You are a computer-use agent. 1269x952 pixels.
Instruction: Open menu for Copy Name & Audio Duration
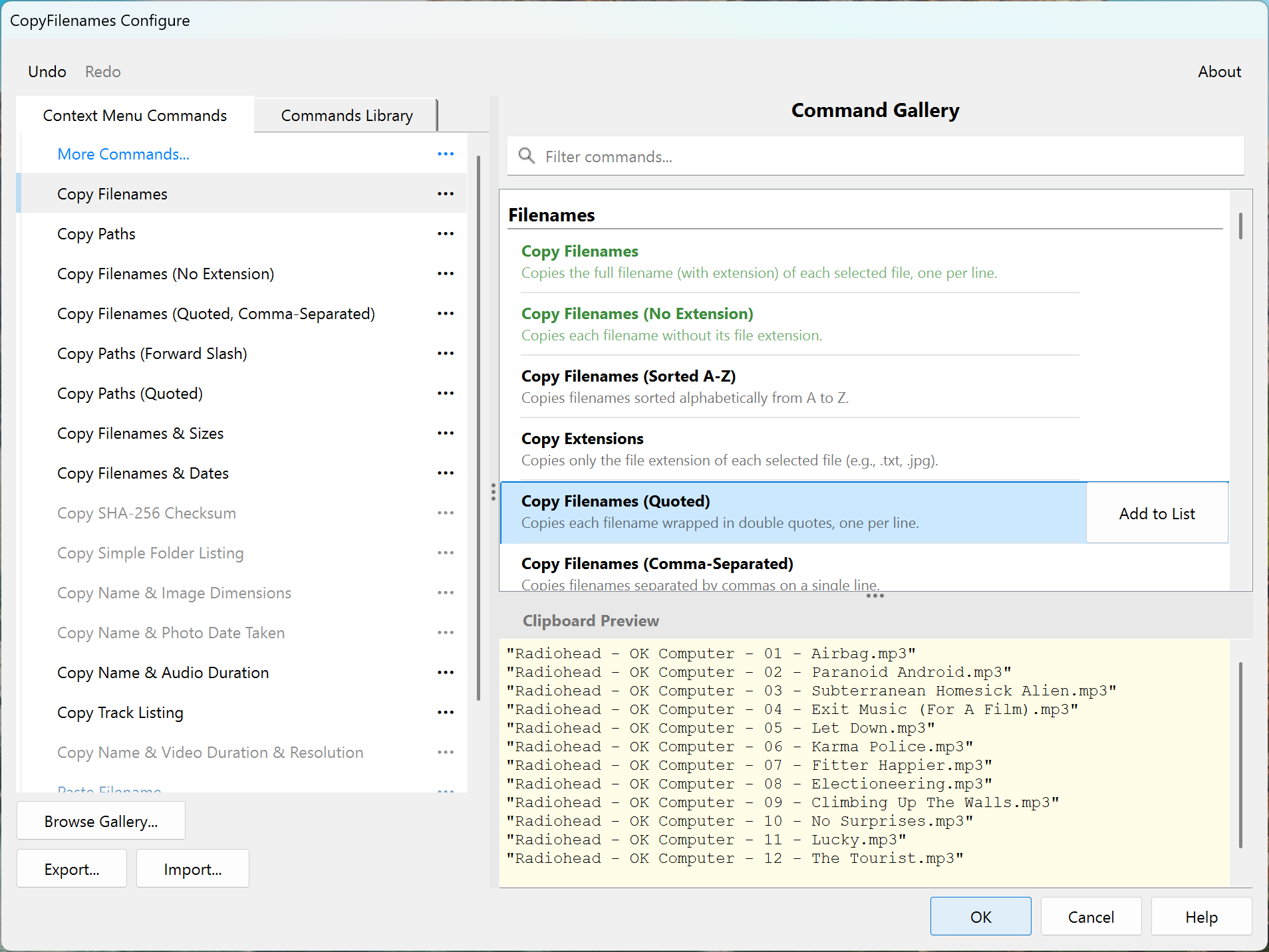[446, 672]
